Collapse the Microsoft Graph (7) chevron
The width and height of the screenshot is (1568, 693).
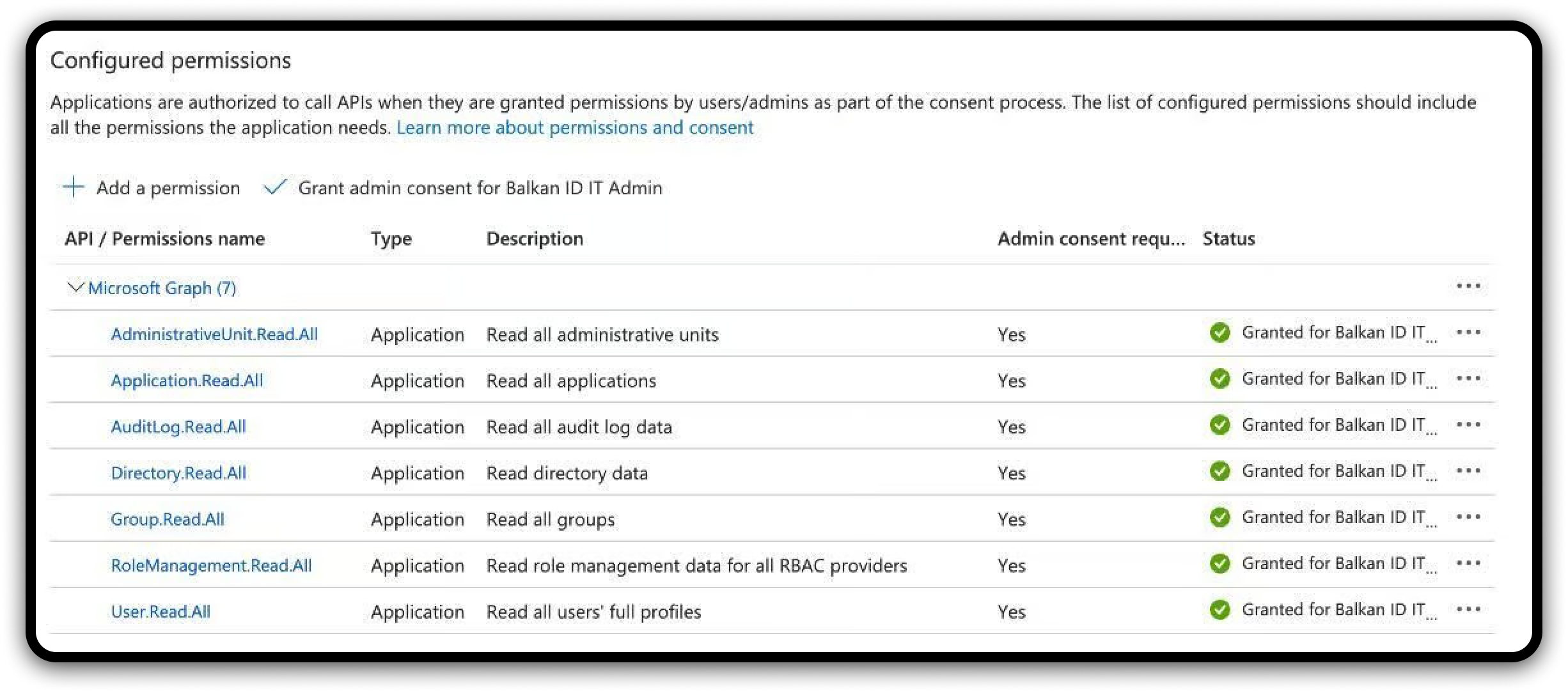point(75,288)
